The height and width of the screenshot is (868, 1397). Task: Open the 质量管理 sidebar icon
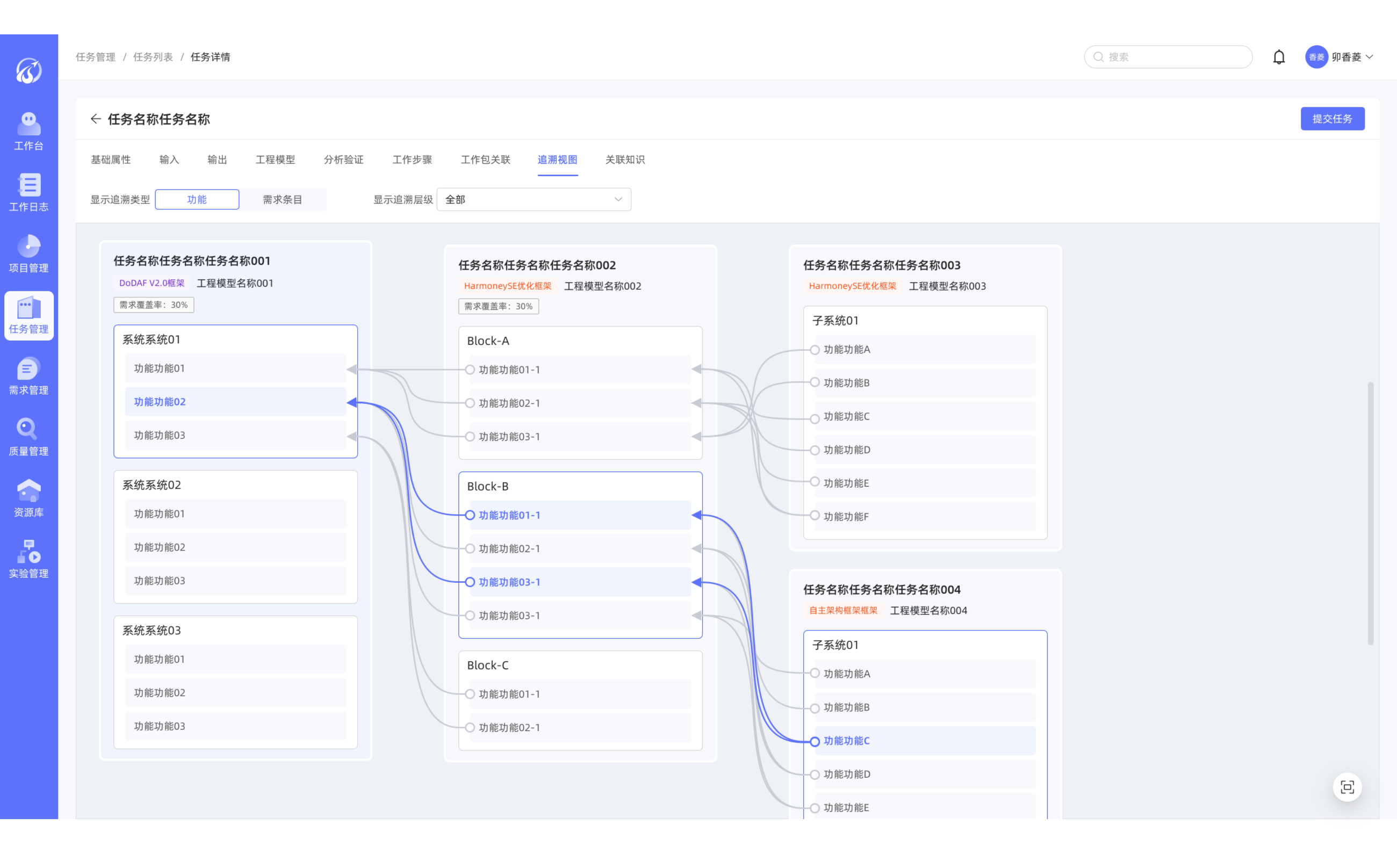tap(28, 437)
